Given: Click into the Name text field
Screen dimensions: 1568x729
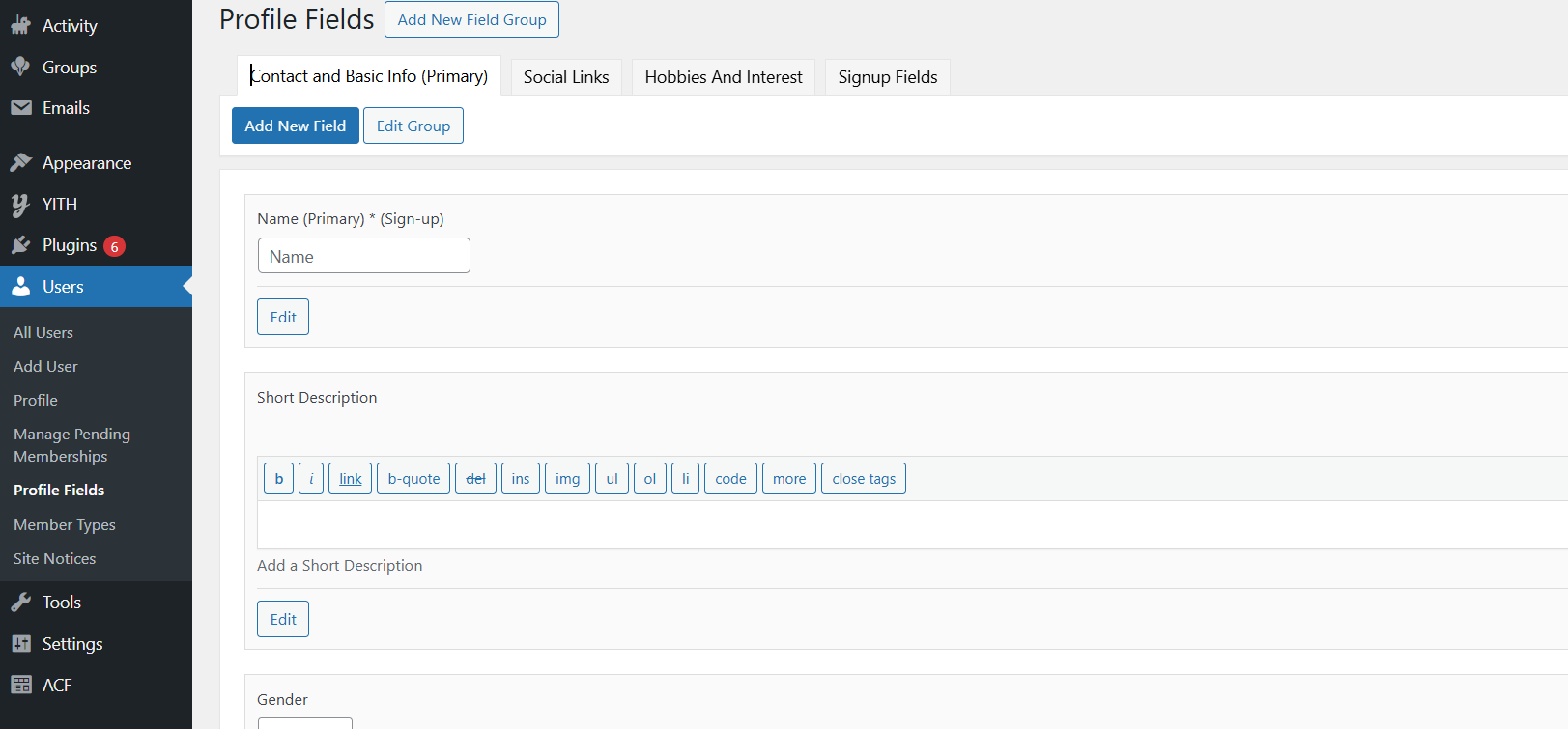Looking at the screenshot, I should [x=363, y=256].
